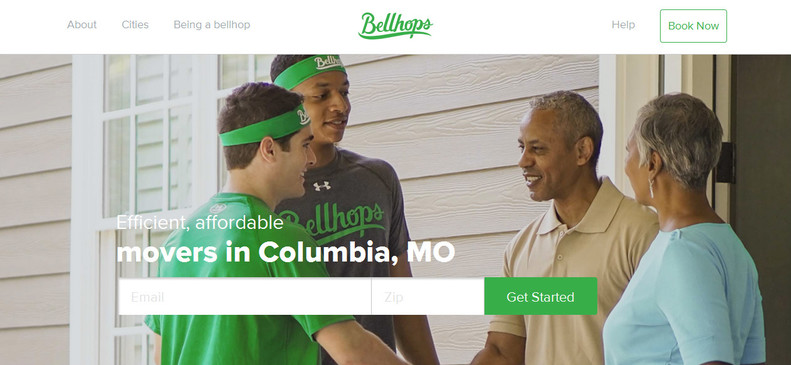
Task: Click the woman in the light blue top
Action: pos(686,232)
